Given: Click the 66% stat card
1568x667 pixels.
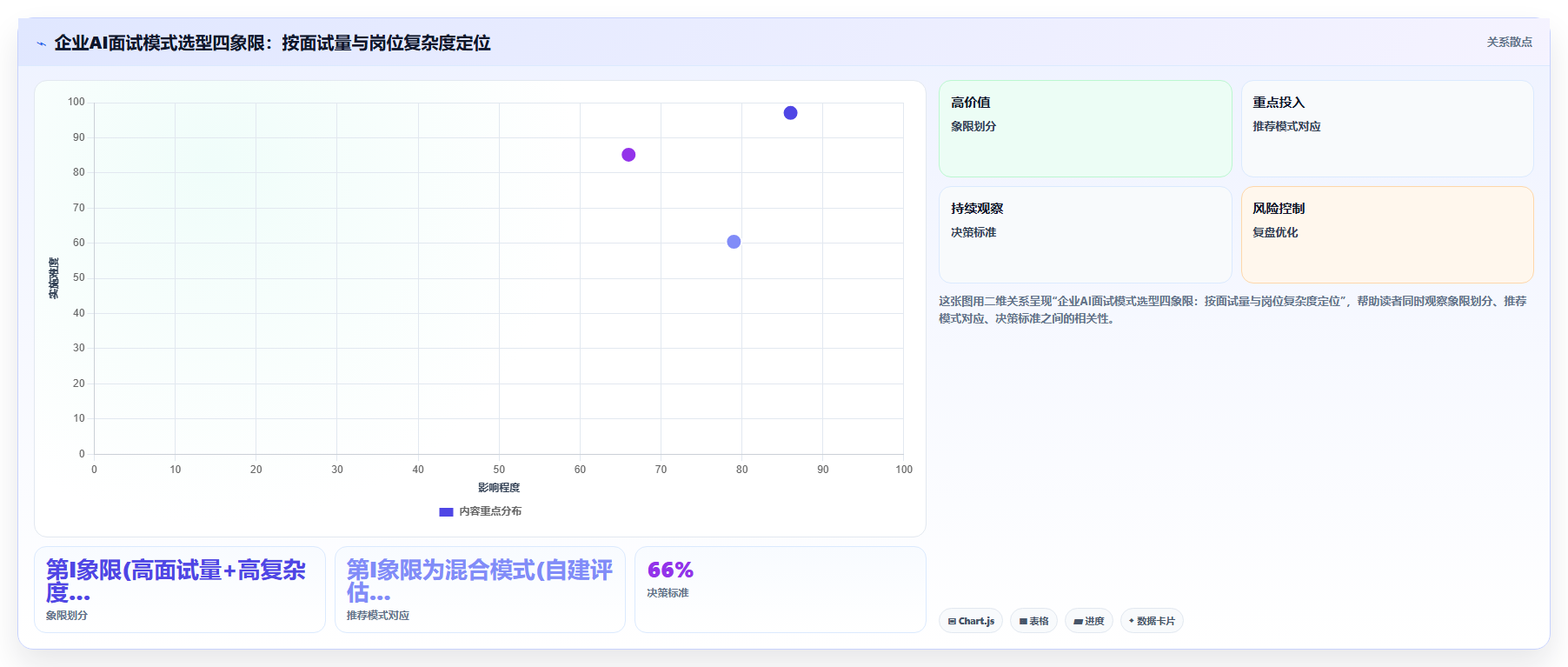Looking at the screenshot, I should [x=780, y=590].
